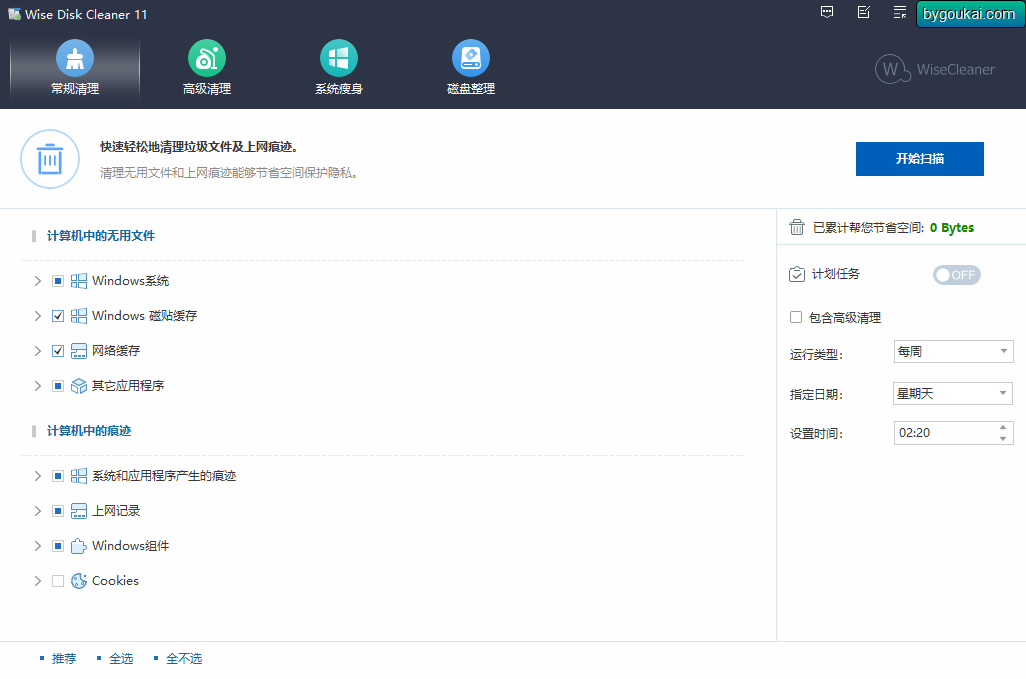Expand the Windows系统 tree row

pyautogui.click(x=37, y=281)
